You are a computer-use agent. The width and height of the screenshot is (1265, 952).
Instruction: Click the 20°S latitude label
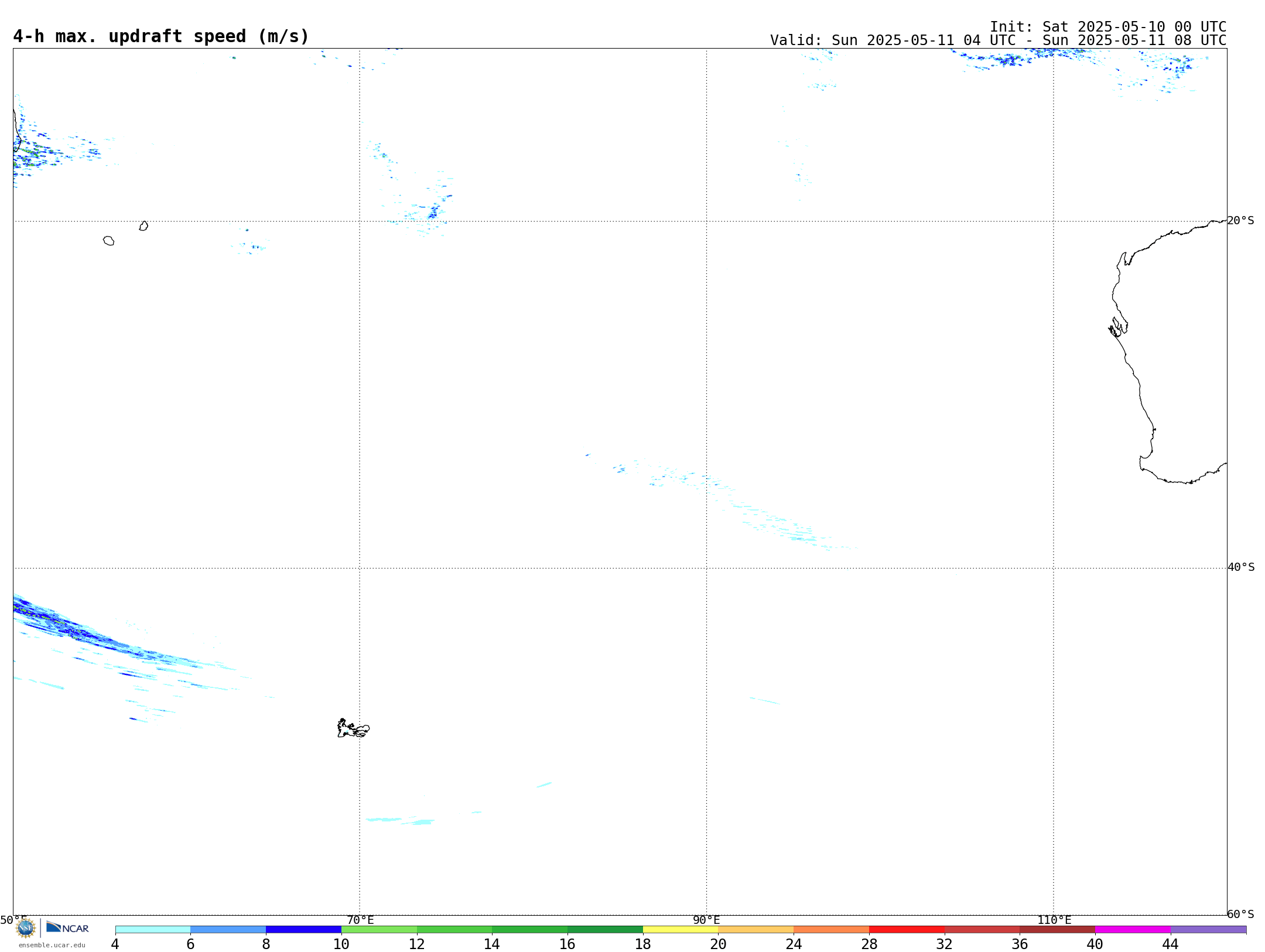(x=1241, y=221)
